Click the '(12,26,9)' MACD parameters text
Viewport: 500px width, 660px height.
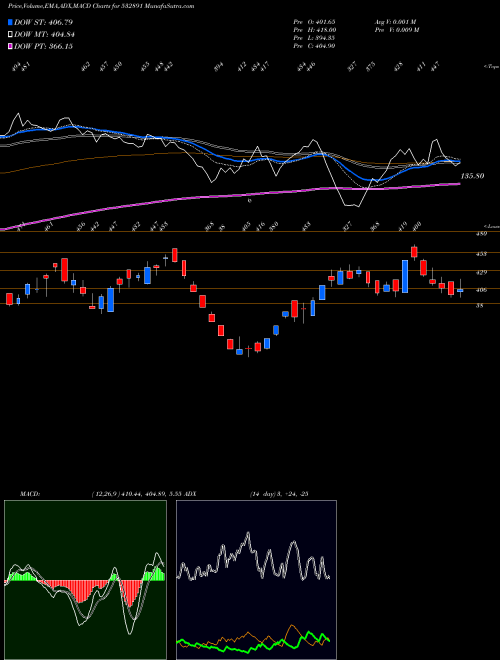[105, 494]
